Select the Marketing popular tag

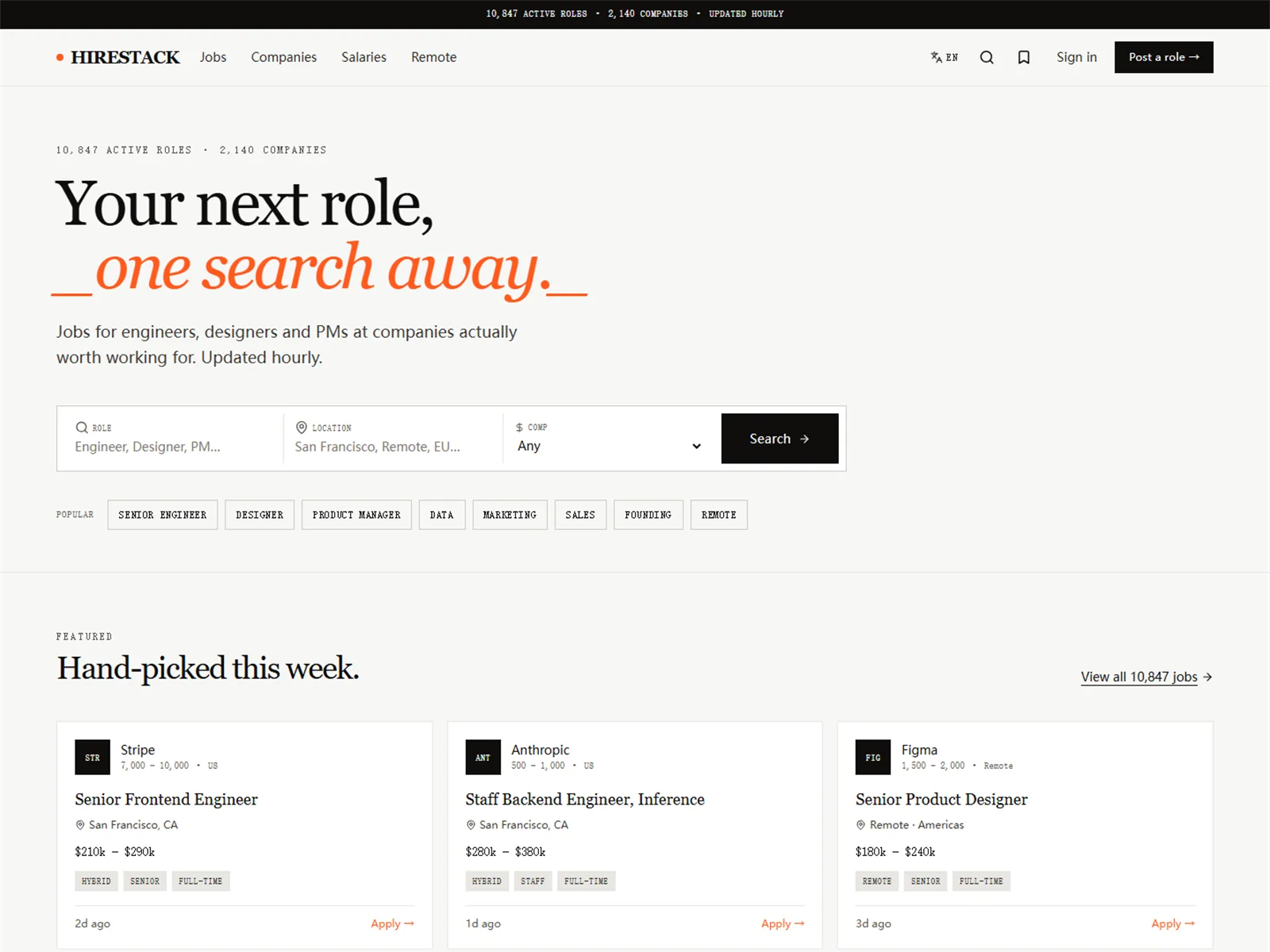pyautogui.click(x=510, y=515)
